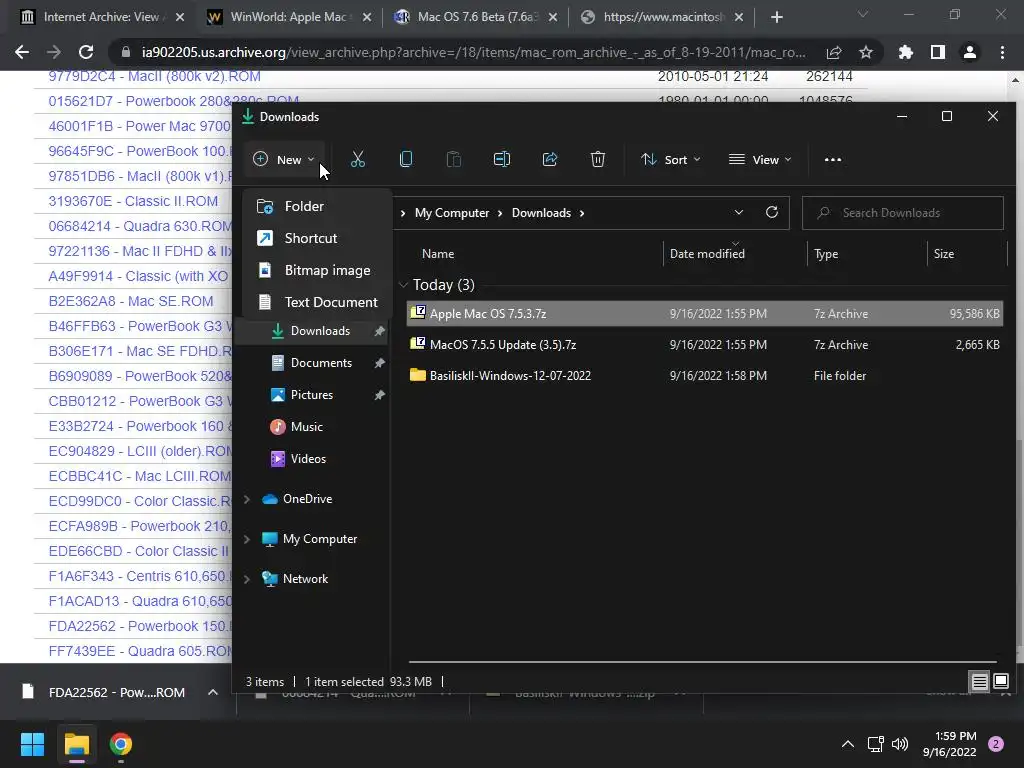This screenshot has height=768, width=1024.
Task: Expand My Computer tree node
Action: (247, 539)
